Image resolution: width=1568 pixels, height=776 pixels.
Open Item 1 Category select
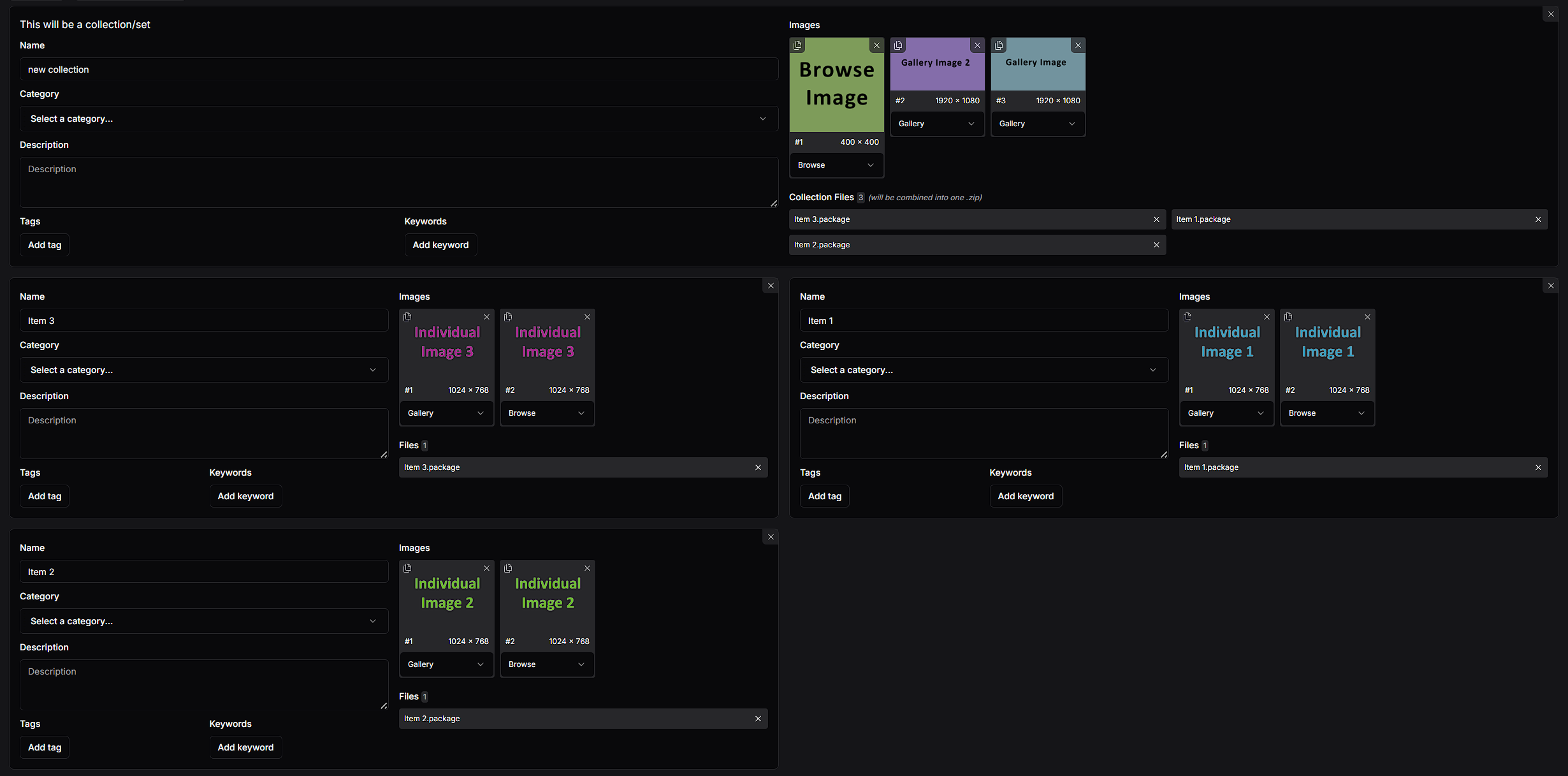point(983,370)
